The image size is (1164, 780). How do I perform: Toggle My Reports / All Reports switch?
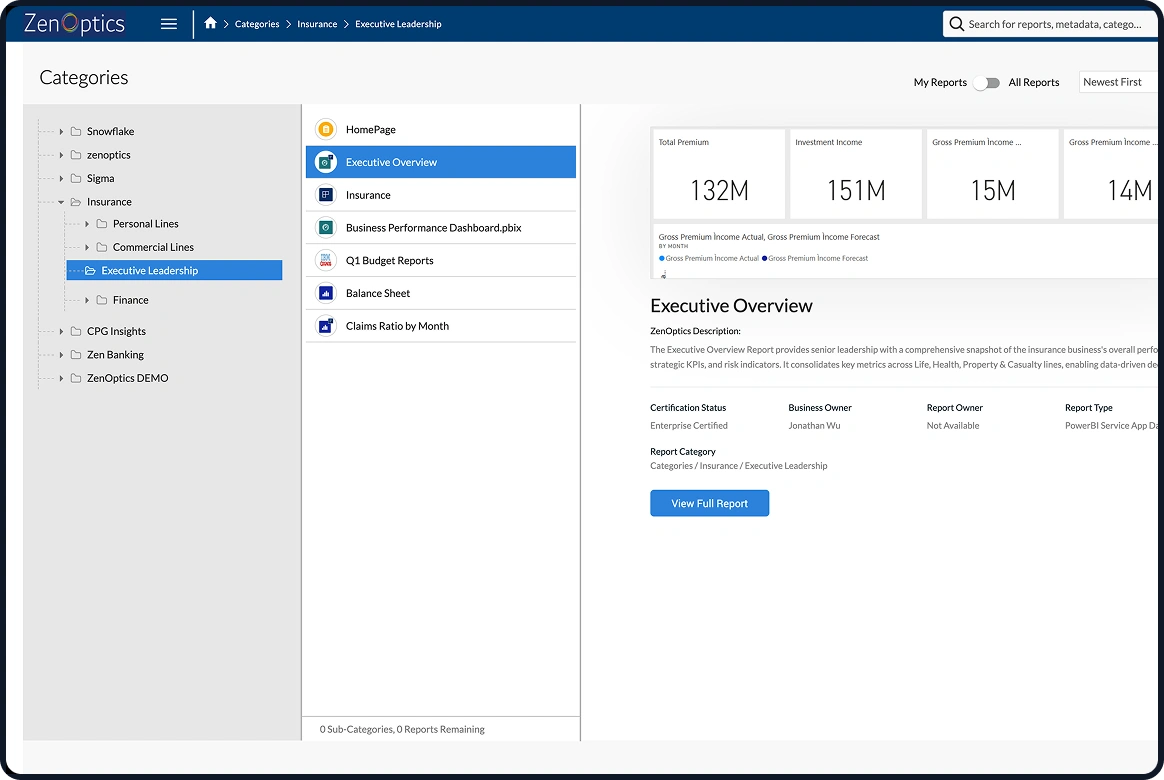click(987, 83)
